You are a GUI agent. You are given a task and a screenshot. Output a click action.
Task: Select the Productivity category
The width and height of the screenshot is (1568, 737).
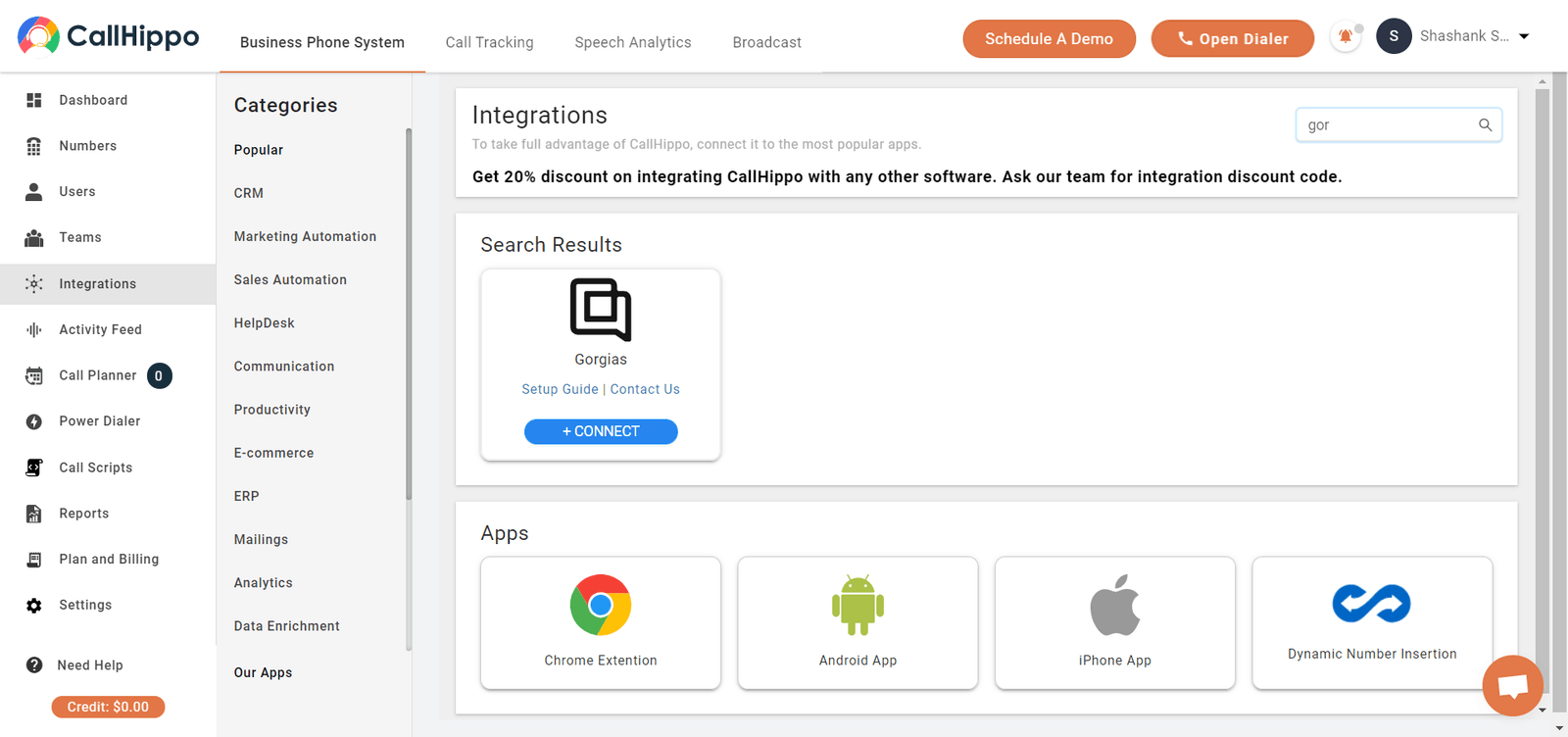click(272, 410)
